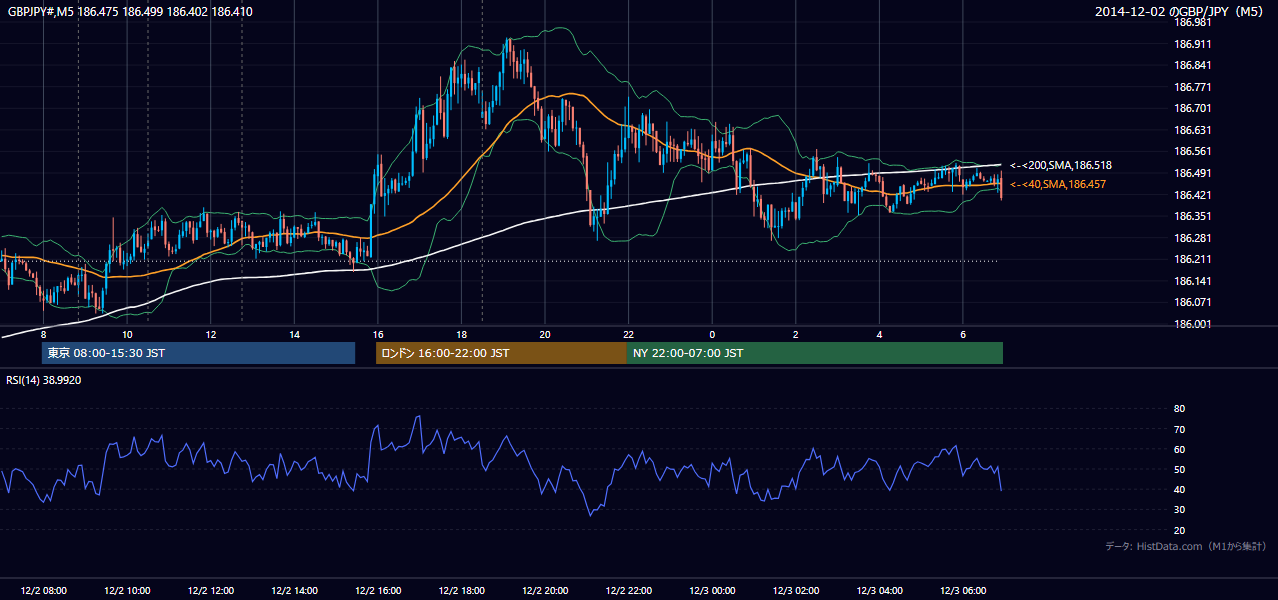Click price level 186.841 on the axis
The height and width of the screenshot is (600, 1278).
[x=1193, y=65]
